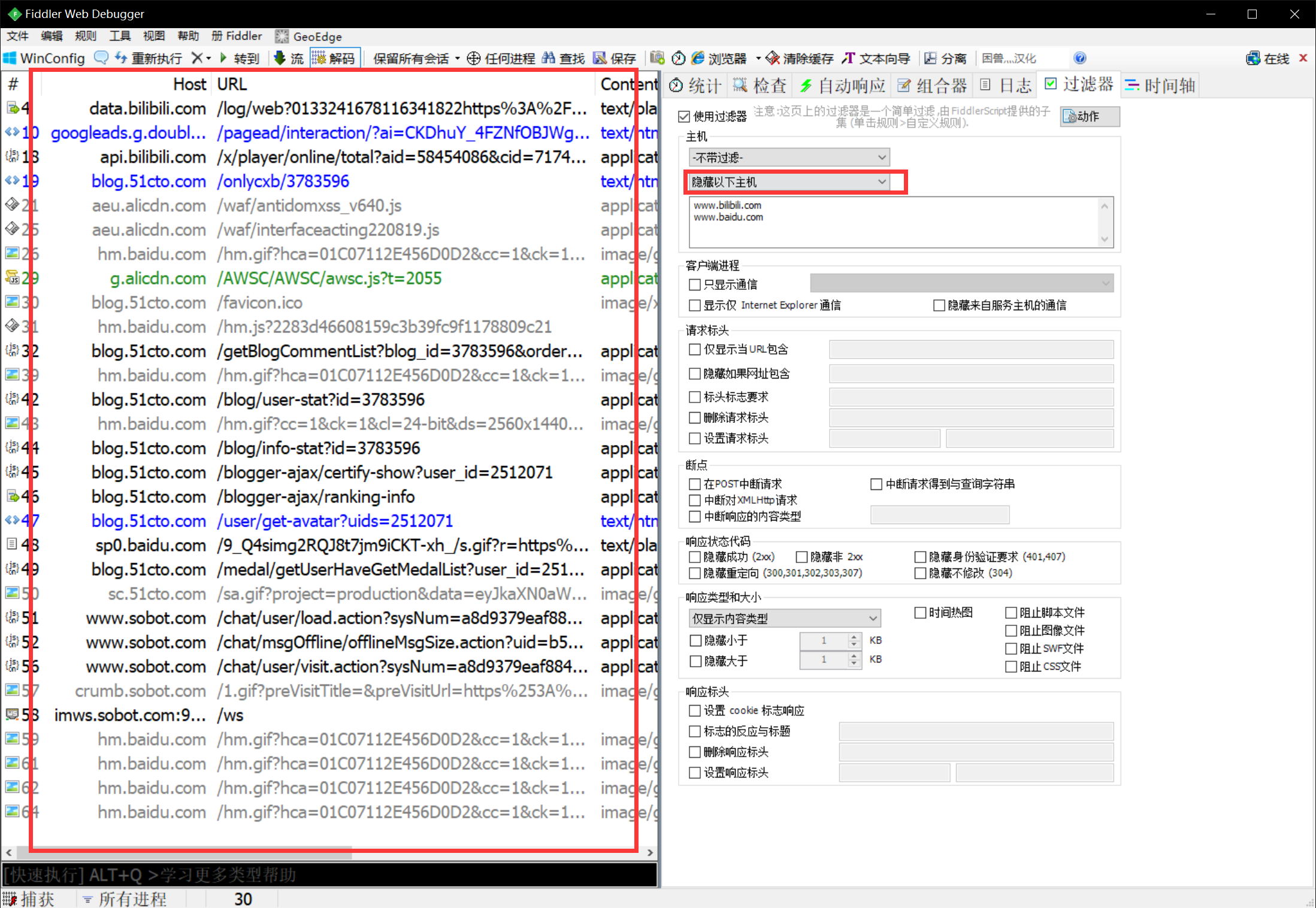The image size is (1316, 908).
Task: Click the timer clock icon in toolbar
Action: [678, 58]
